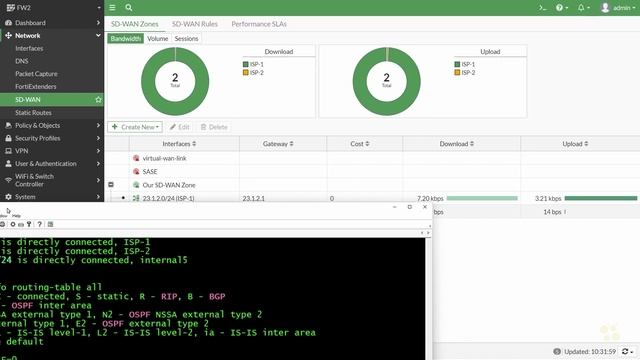The image size is (640, 360).
Task: Click the Our SD-WAN Zone icon
Action: pos(136,185)
